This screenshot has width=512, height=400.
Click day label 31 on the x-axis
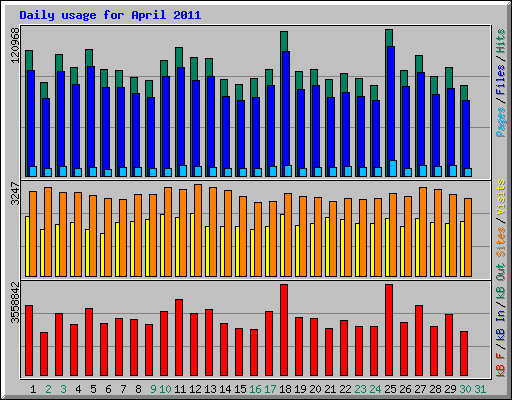(480, 389)
